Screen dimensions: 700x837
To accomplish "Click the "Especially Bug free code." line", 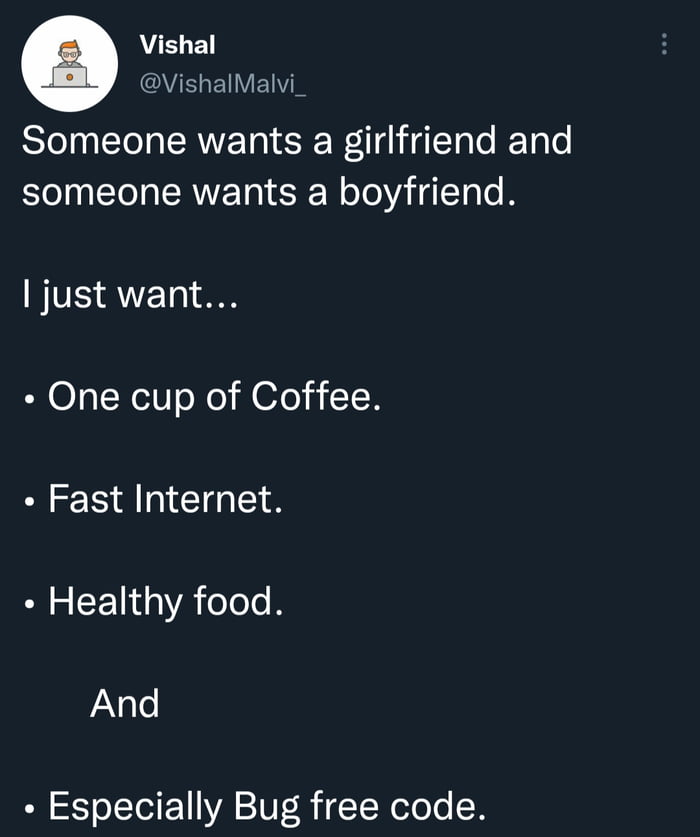I will click(x=267, y=806).
